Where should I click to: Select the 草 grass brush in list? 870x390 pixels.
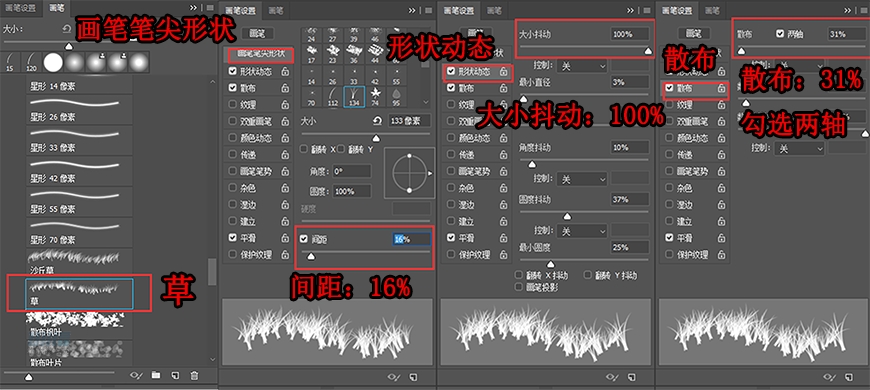[x=79, y=294]
